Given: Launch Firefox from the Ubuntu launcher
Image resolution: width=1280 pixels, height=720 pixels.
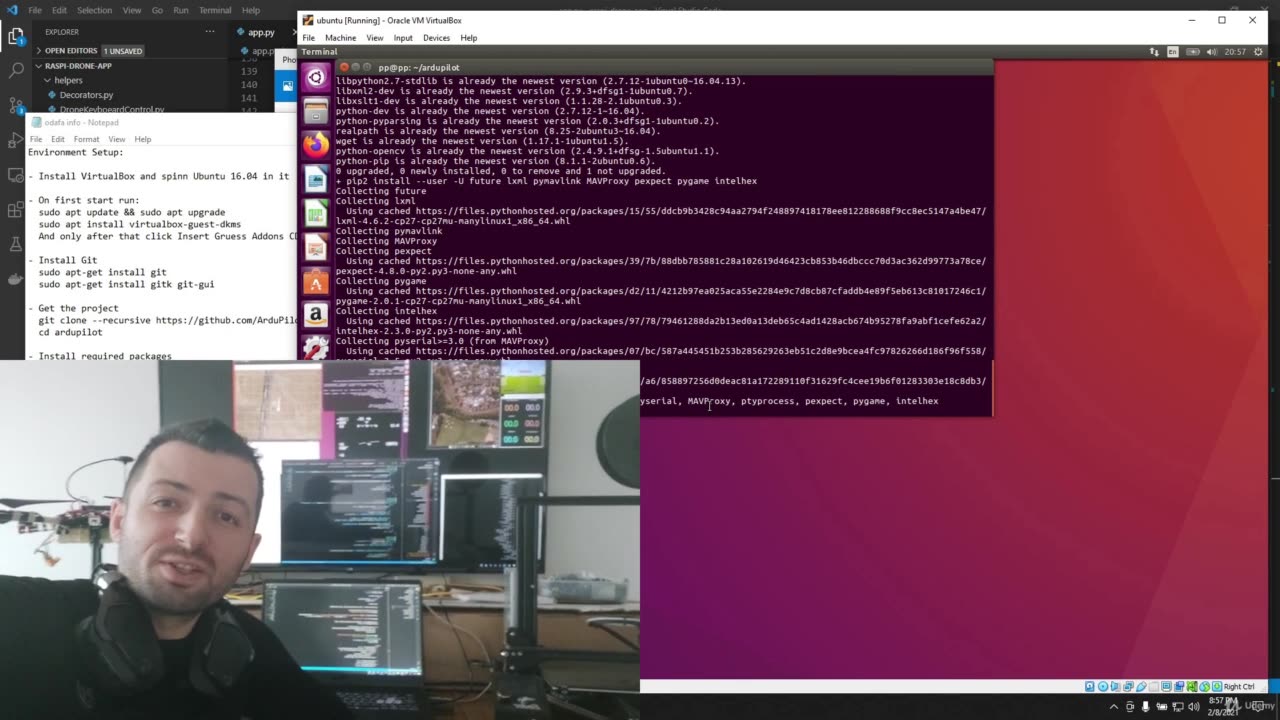Looking at the screenshot, I should pos(316,145).
